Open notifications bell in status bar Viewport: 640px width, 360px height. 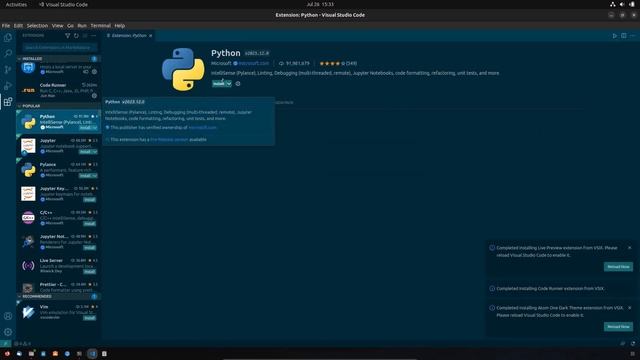(633, 344)
